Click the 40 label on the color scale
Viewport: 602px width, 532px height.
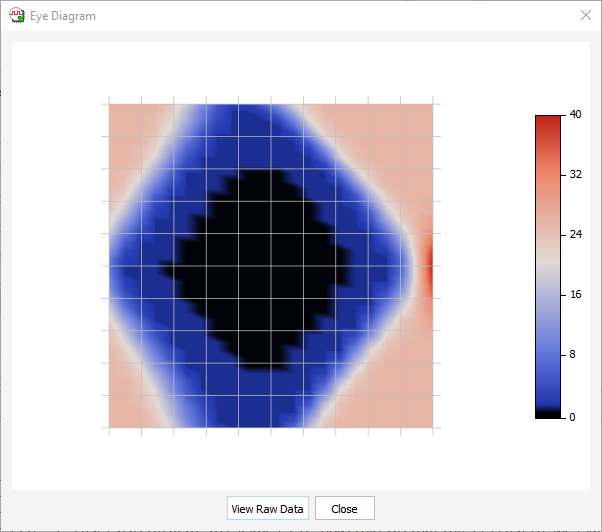pos(575,115)
